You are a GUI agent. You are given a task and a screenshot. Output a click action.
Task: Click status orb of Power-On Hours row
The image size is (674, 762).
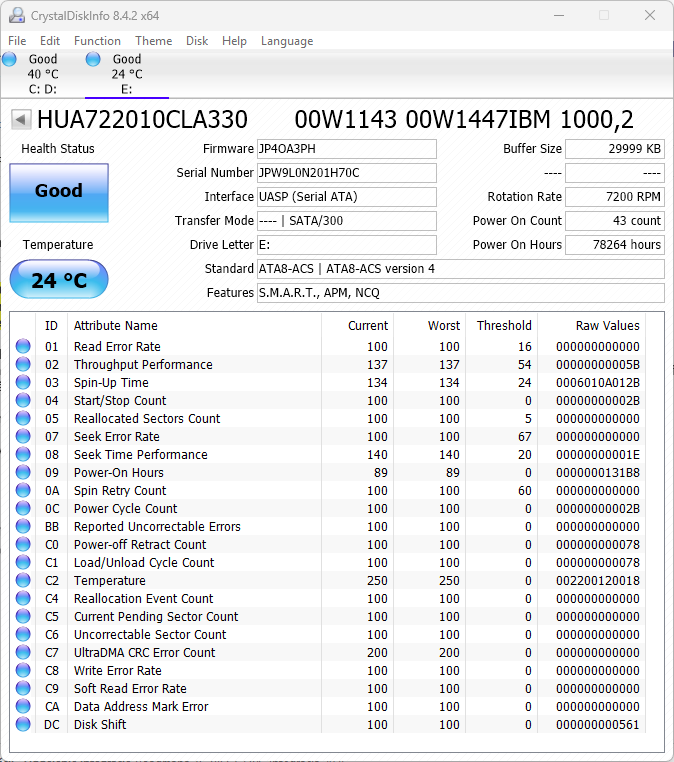click(x=23, y=472)
